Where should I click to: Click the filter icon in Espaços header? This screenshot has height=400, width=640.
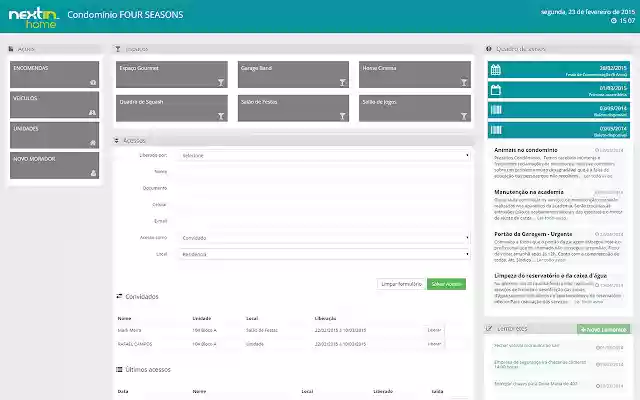tap(118, 49)
